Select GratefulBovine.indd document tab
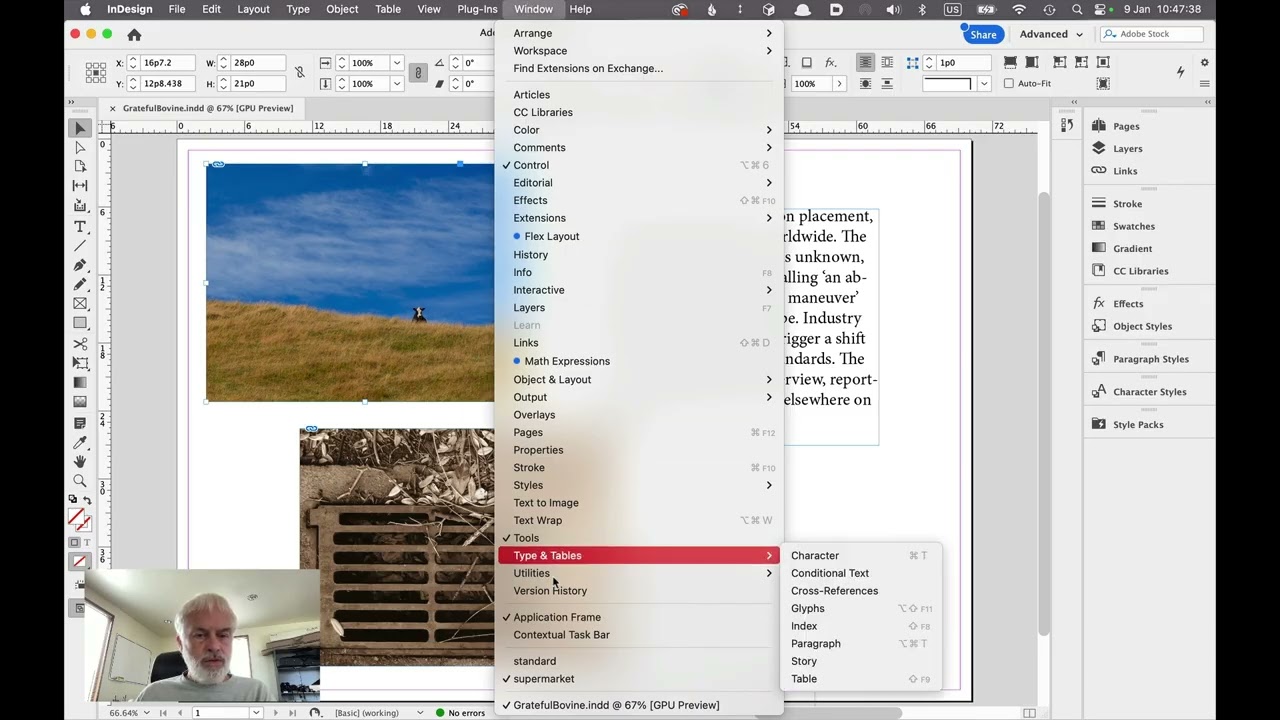1280x720 pixels. [x=208, y=108]
